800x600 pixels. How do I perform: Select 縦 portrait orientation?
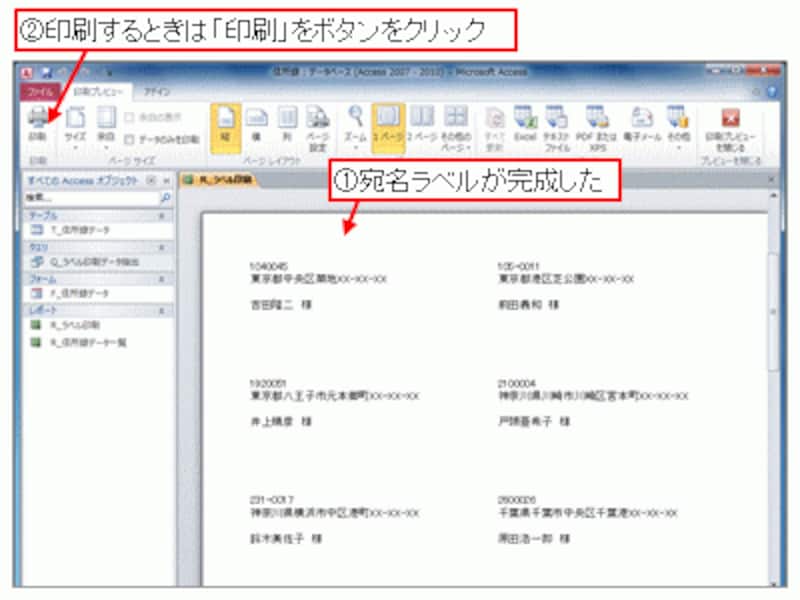pyautogui.click(x=226, y=128)
